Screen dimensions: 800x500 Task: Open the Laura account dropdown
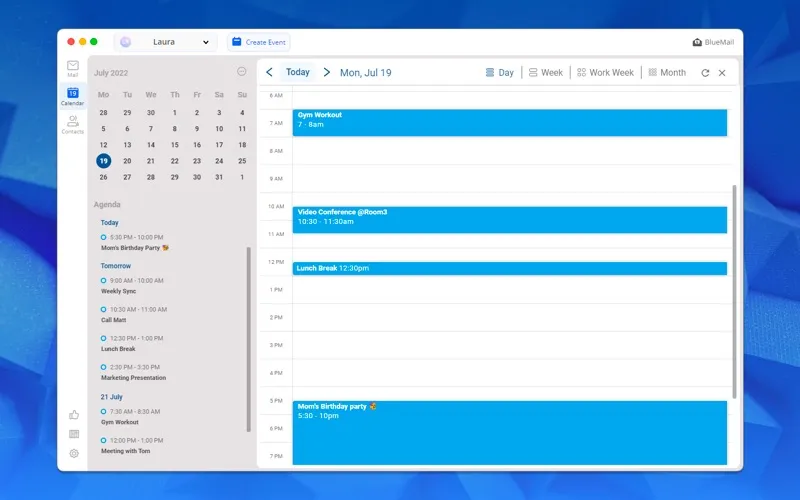coord(166,42)
